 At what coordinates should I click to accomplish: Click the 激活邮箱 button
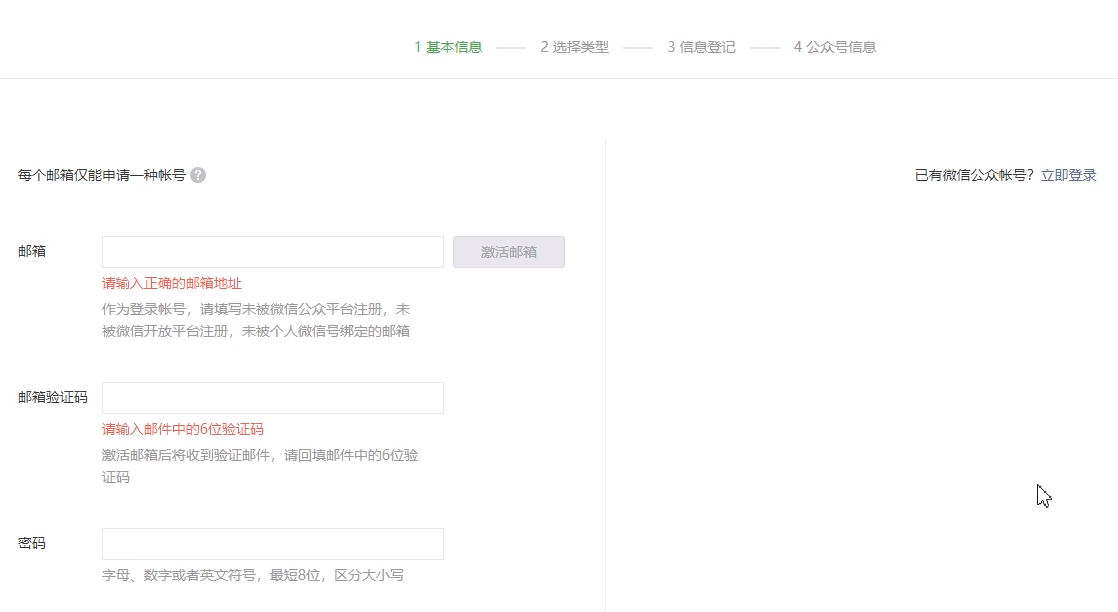[x=509, y=251]
